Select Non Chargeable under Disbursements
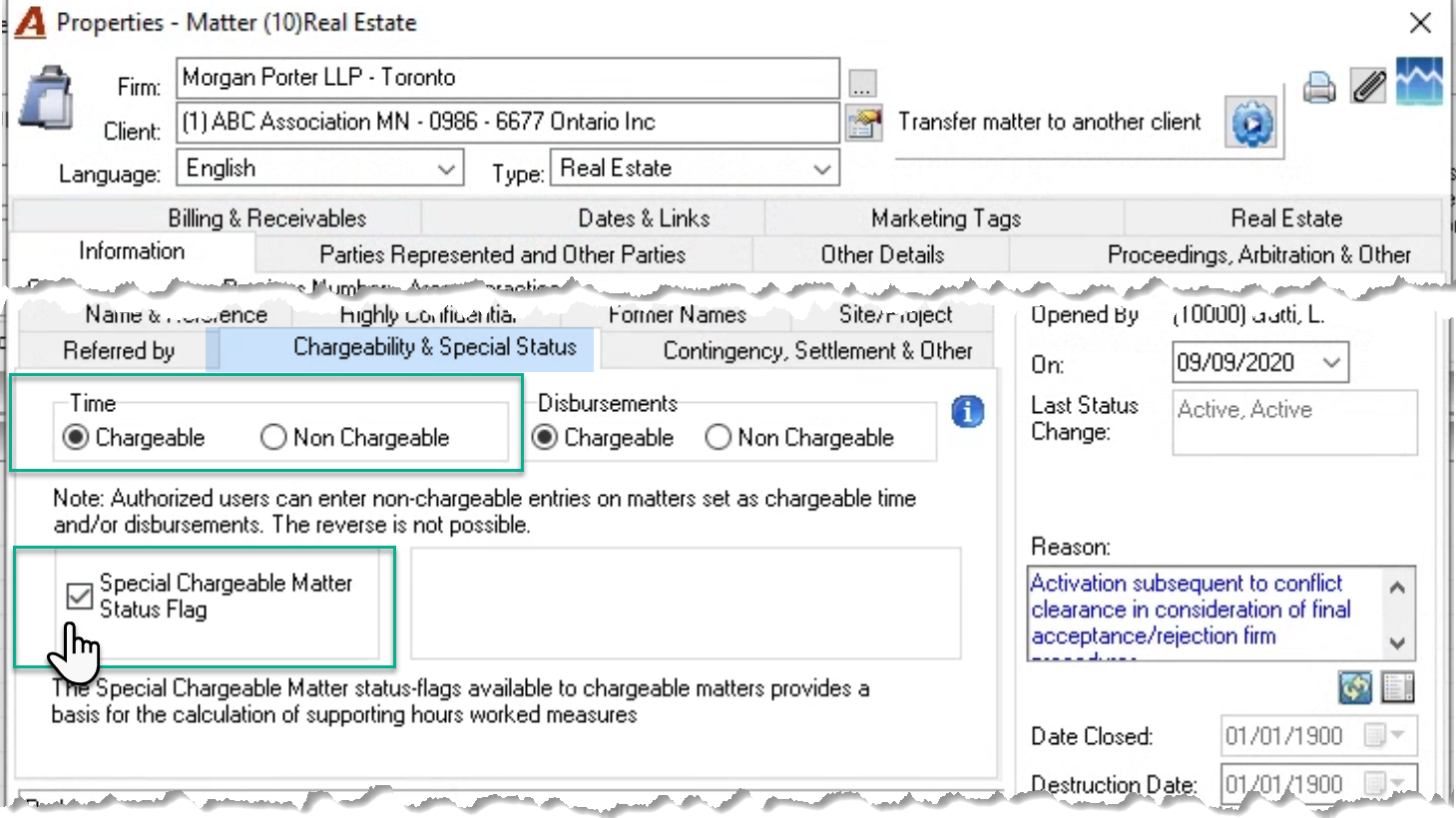 (x=718, y=437)
